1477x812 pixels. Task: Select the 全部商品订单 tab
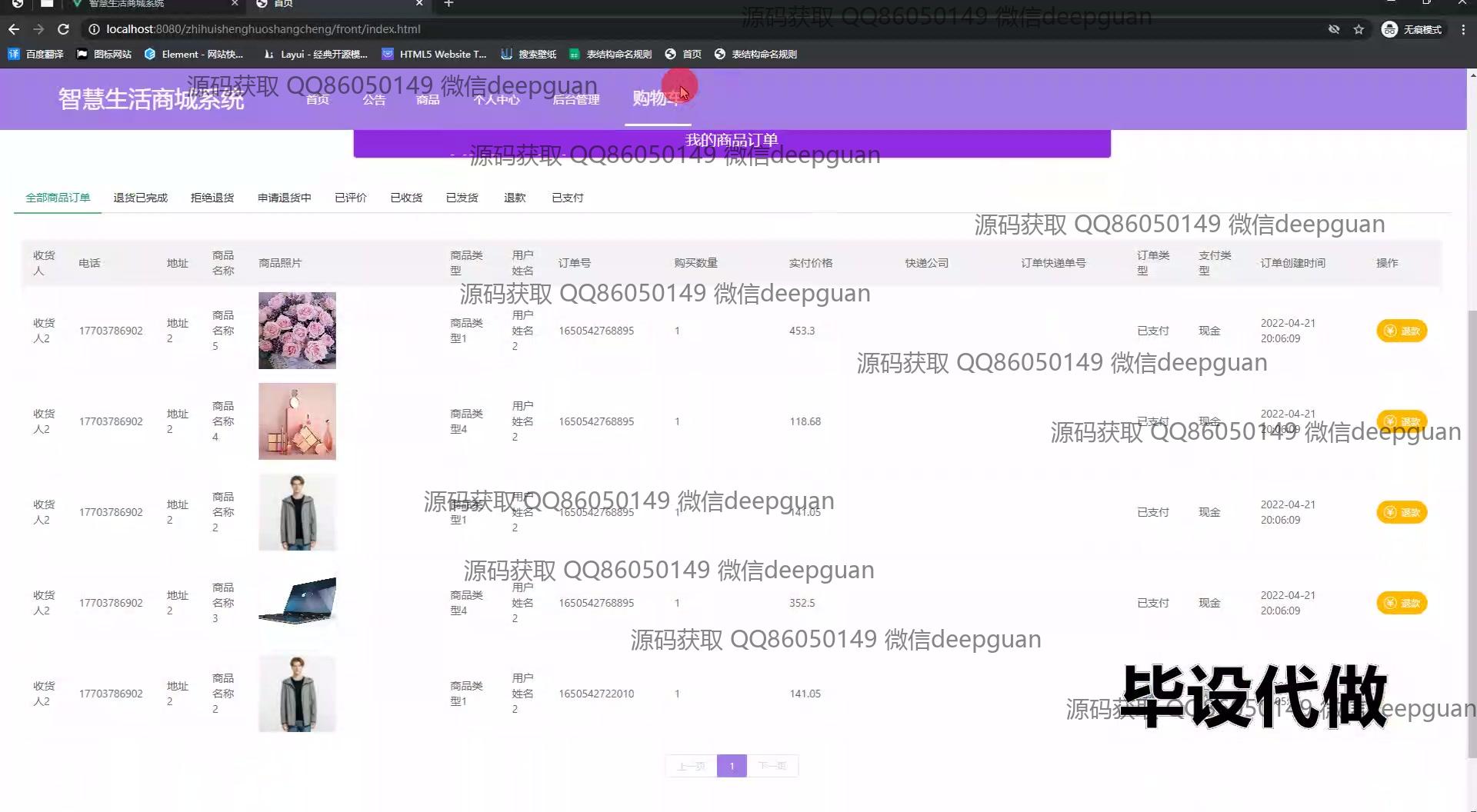coord(58,198)
